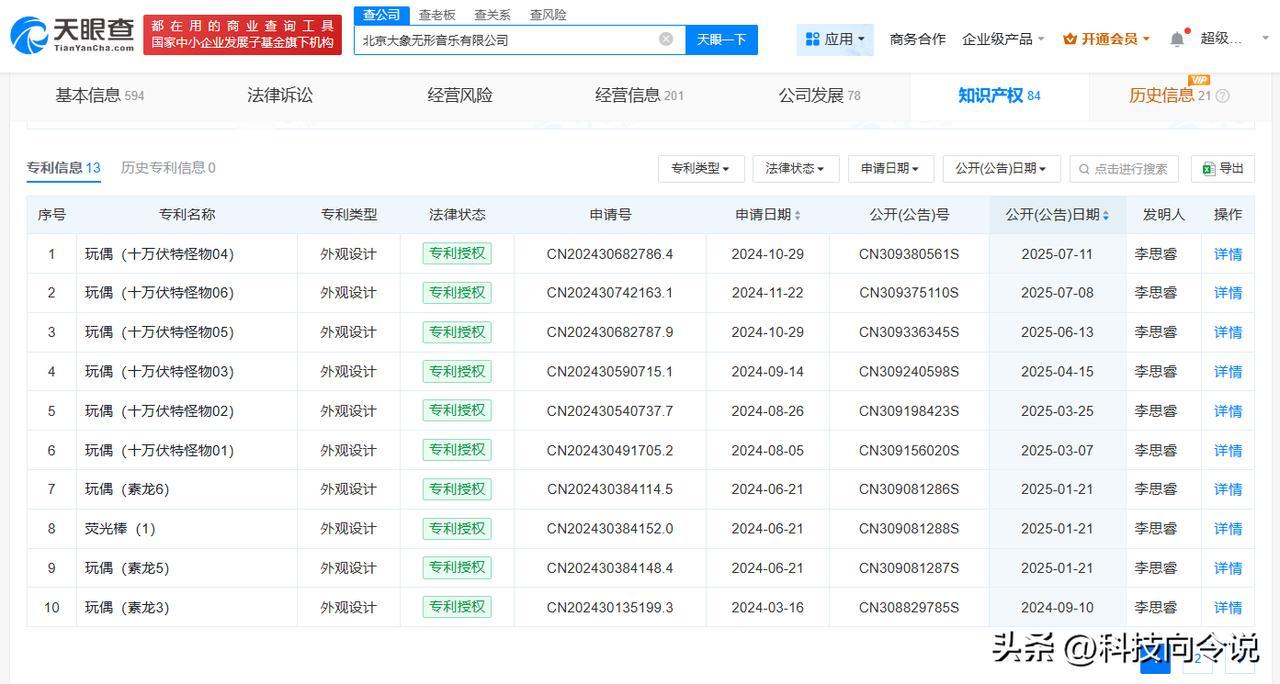Open the 公开(公告)日期 filter dropdown
This screenshot has width=1280, height=684.
(1001, 169)
